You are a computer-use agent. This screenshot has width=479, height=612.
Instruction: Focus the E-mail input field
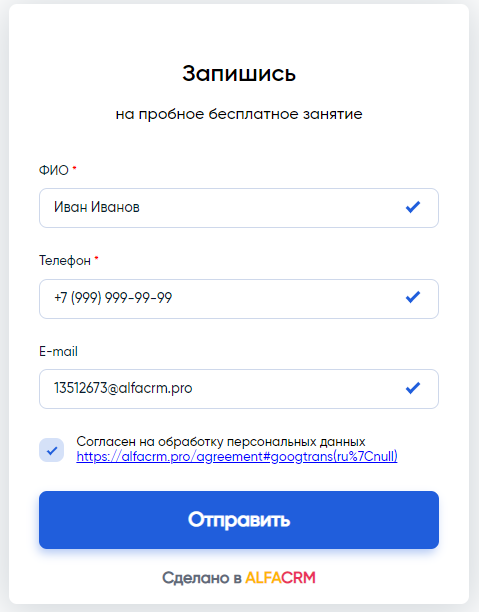pos(239,389)
